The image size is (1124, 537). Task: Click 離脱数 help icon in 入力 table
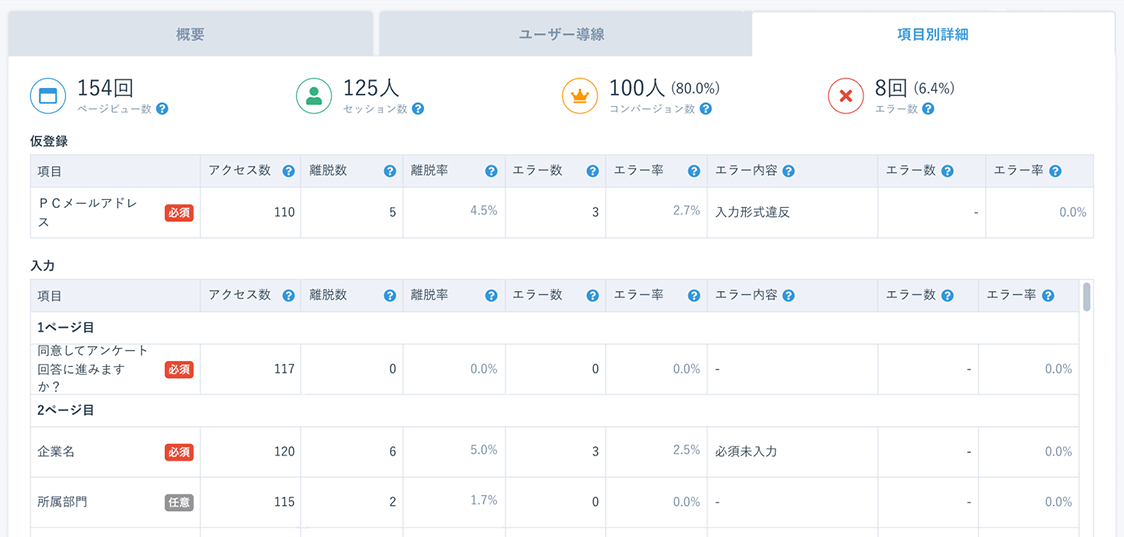[x=390, y=296]
